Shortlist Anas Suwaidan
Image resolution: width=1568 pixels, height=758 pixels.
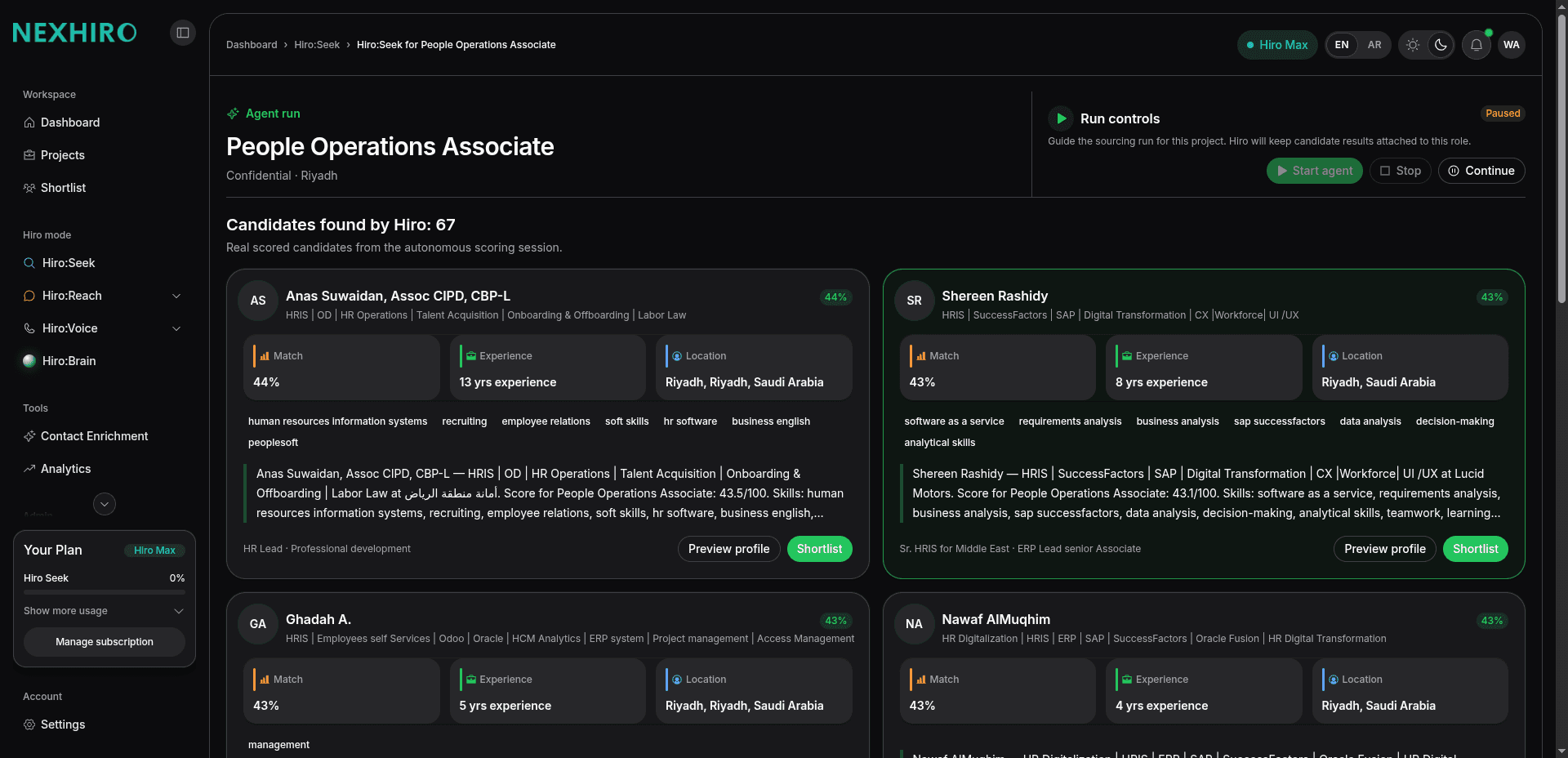[x=819, y=549]
